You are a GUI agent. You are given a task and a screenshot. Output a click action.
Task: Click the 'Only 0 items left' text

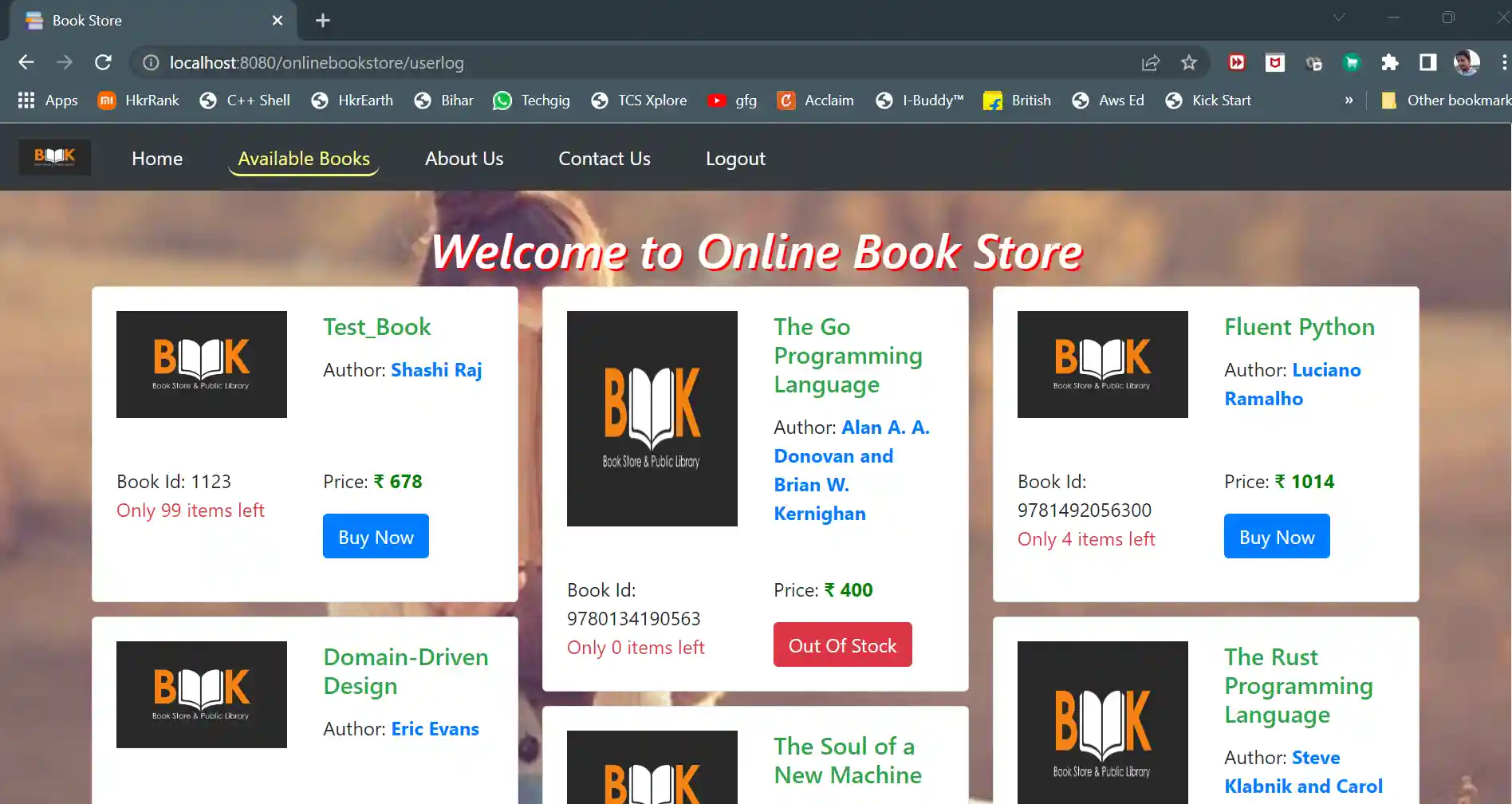tap(636, 648)
